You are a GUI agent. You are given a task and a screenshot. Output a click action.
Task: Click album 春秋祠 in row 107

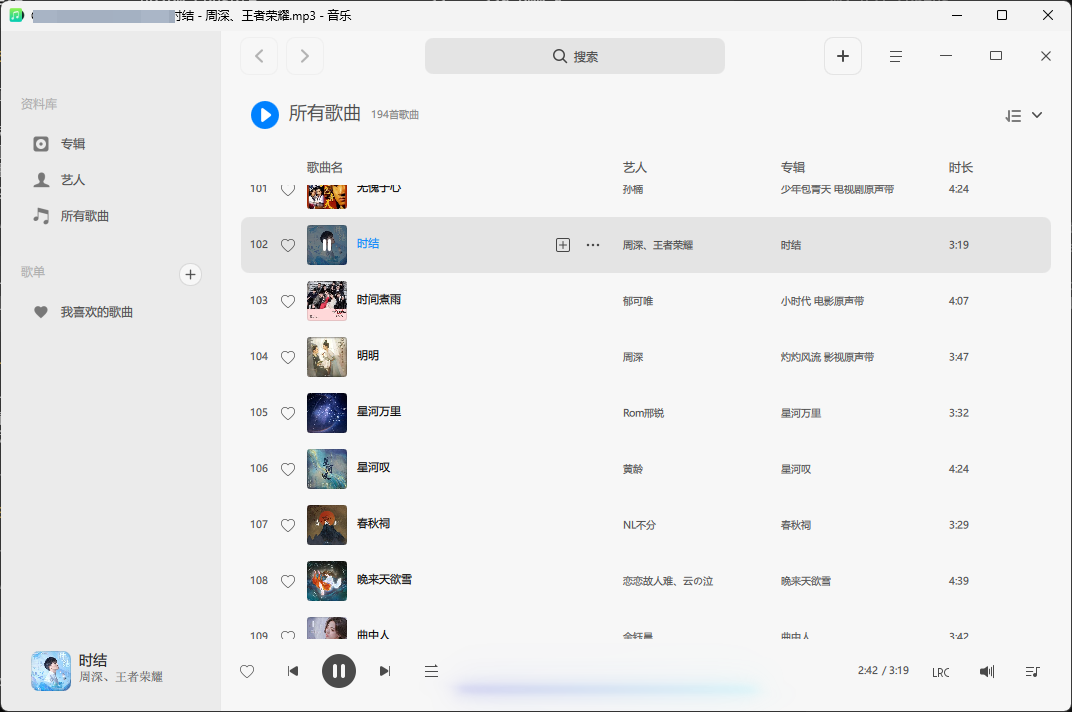[796, 525]
